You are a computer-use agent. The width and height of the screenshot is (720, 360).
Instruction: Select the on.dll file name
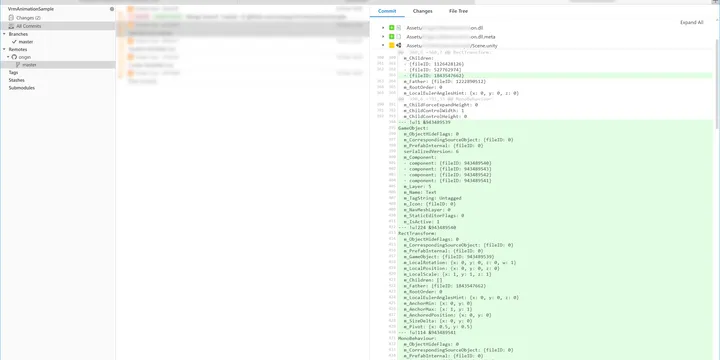tap(444, 28)
